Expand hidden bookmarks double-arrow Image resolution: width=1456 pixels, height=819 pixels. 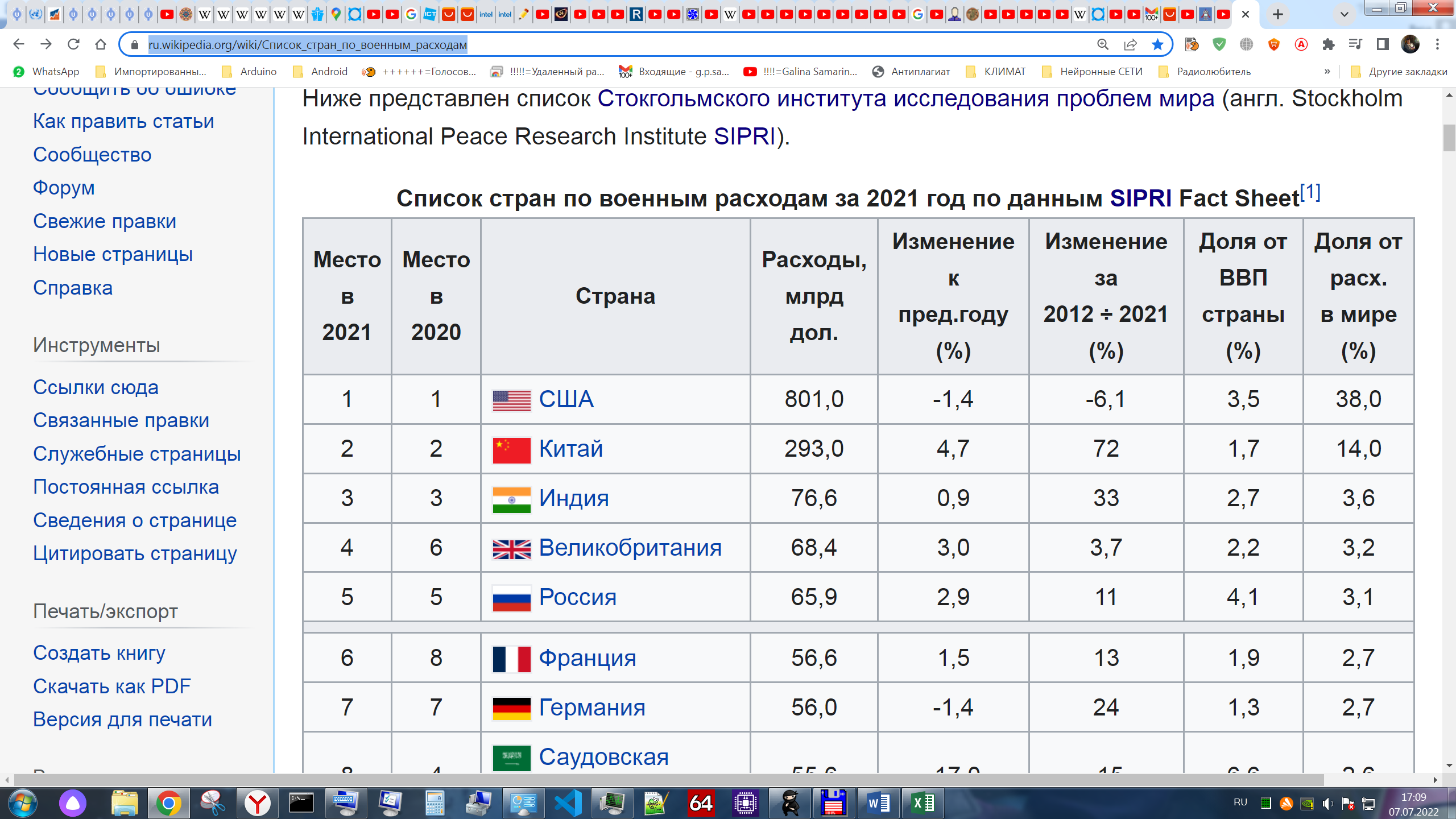[x=1327, y=72]
